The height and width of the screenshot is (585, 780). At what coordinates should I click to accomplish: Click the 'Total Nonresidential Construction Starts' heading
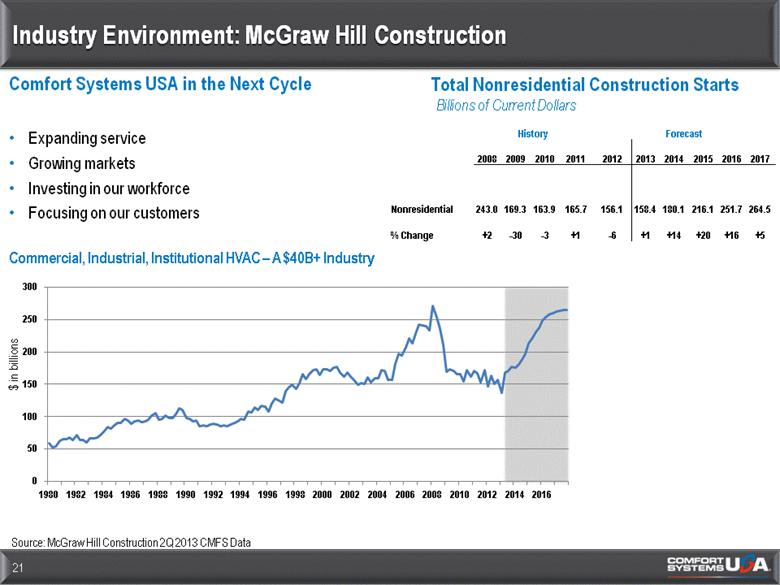585,85
